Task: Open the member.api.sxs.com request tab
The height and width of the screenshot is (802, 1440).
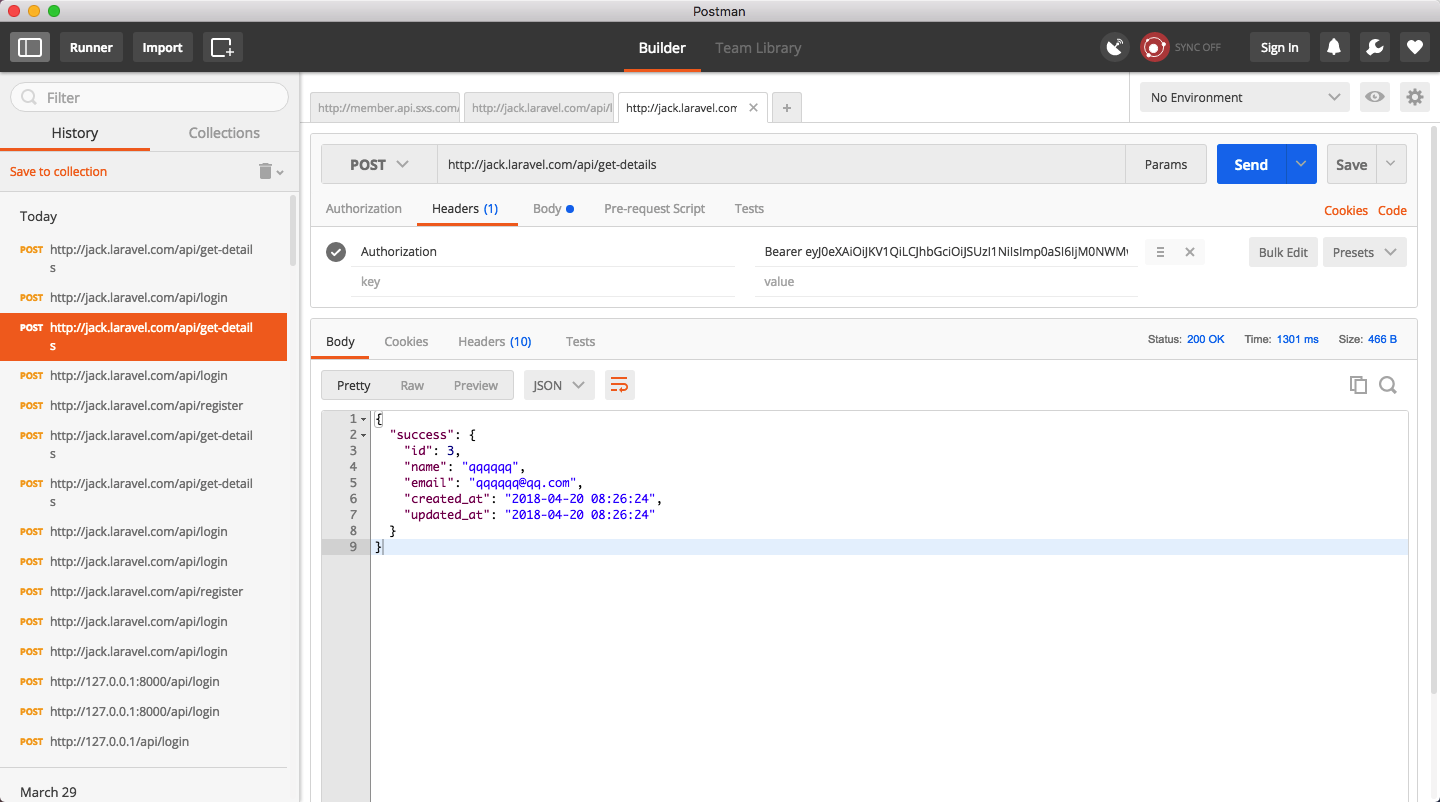Action: [386, 108]
